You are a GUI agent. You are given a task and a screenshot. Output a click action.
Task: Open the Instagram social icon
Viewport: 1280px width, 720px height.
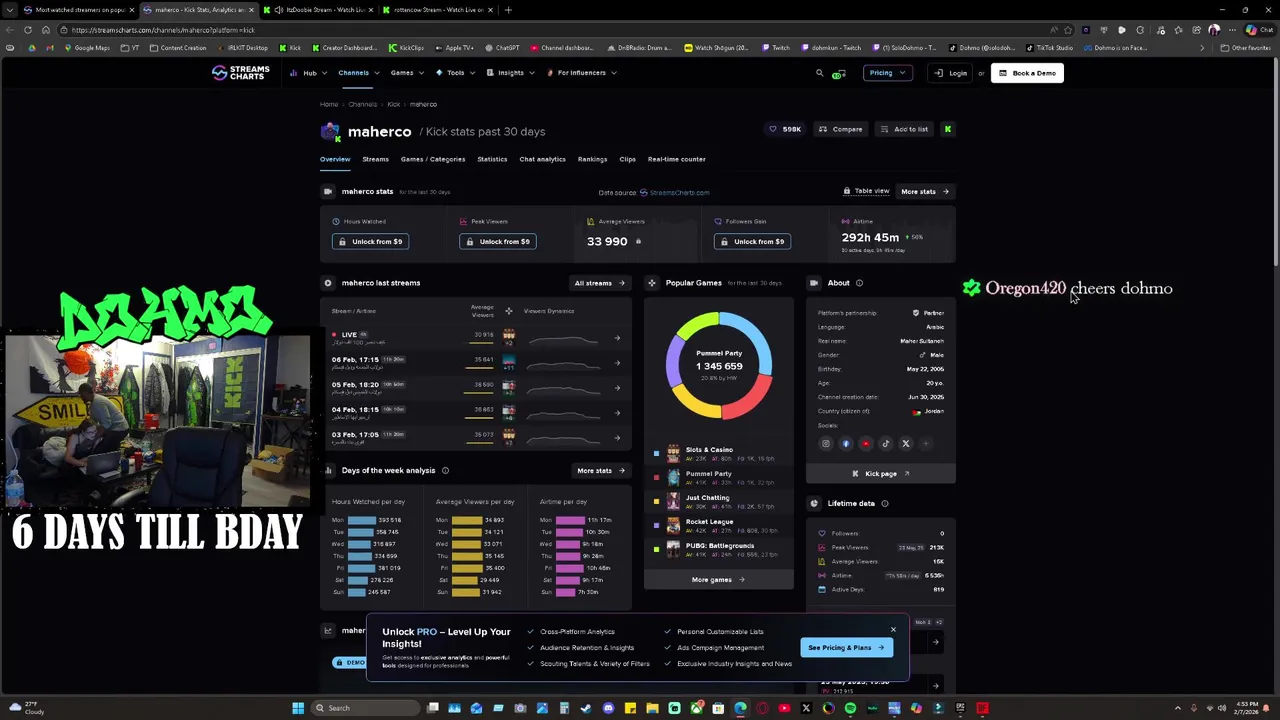point(826,444)
